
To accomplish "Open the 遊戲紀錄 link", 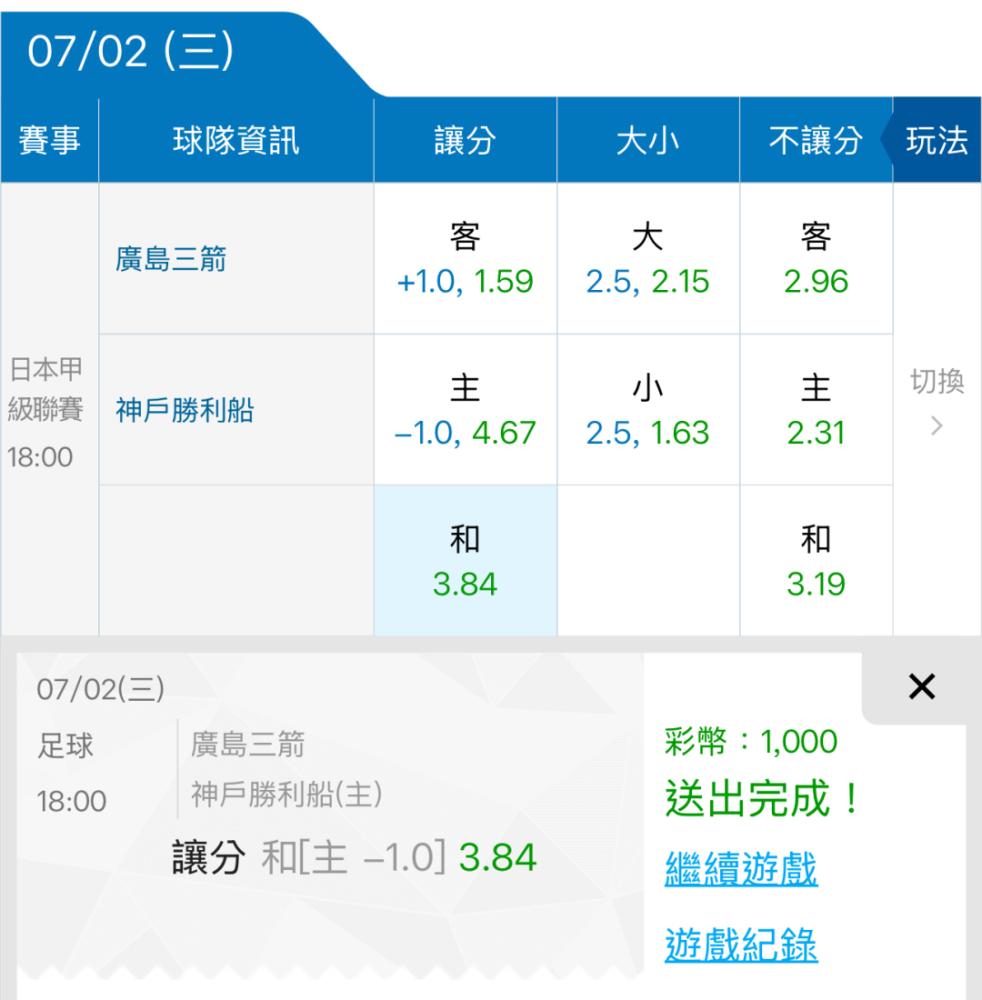I will point(741,944).
